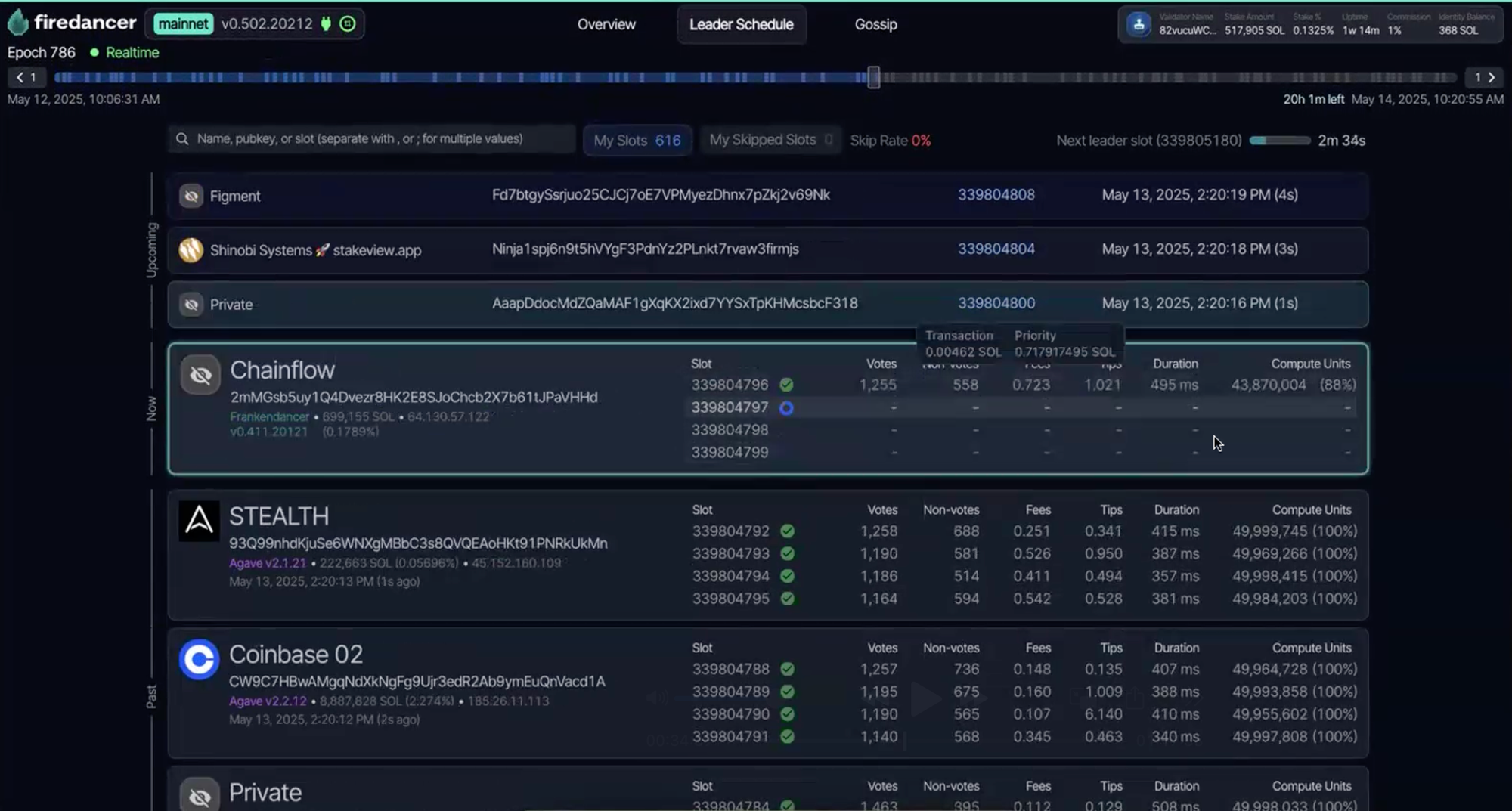Screen dimensions: 1512x811
Task: Click the Frankendancer client label
Action: 269,417
